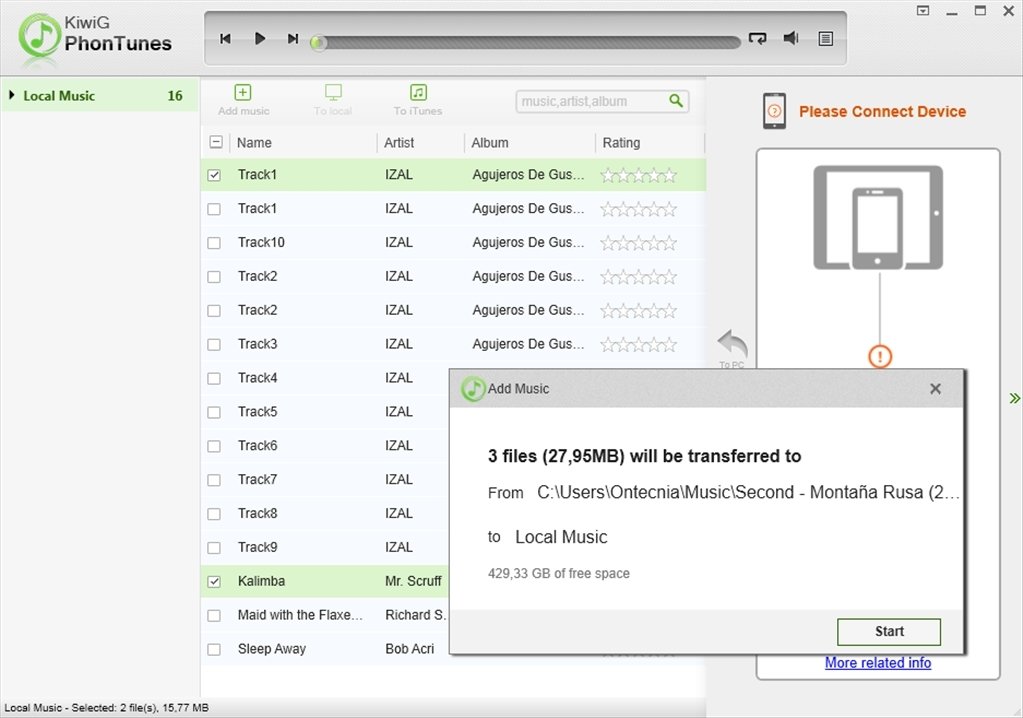This screenshot has width=1023, height=718.
Task: Toggle repeat playback mode
Action: point(757,38)
